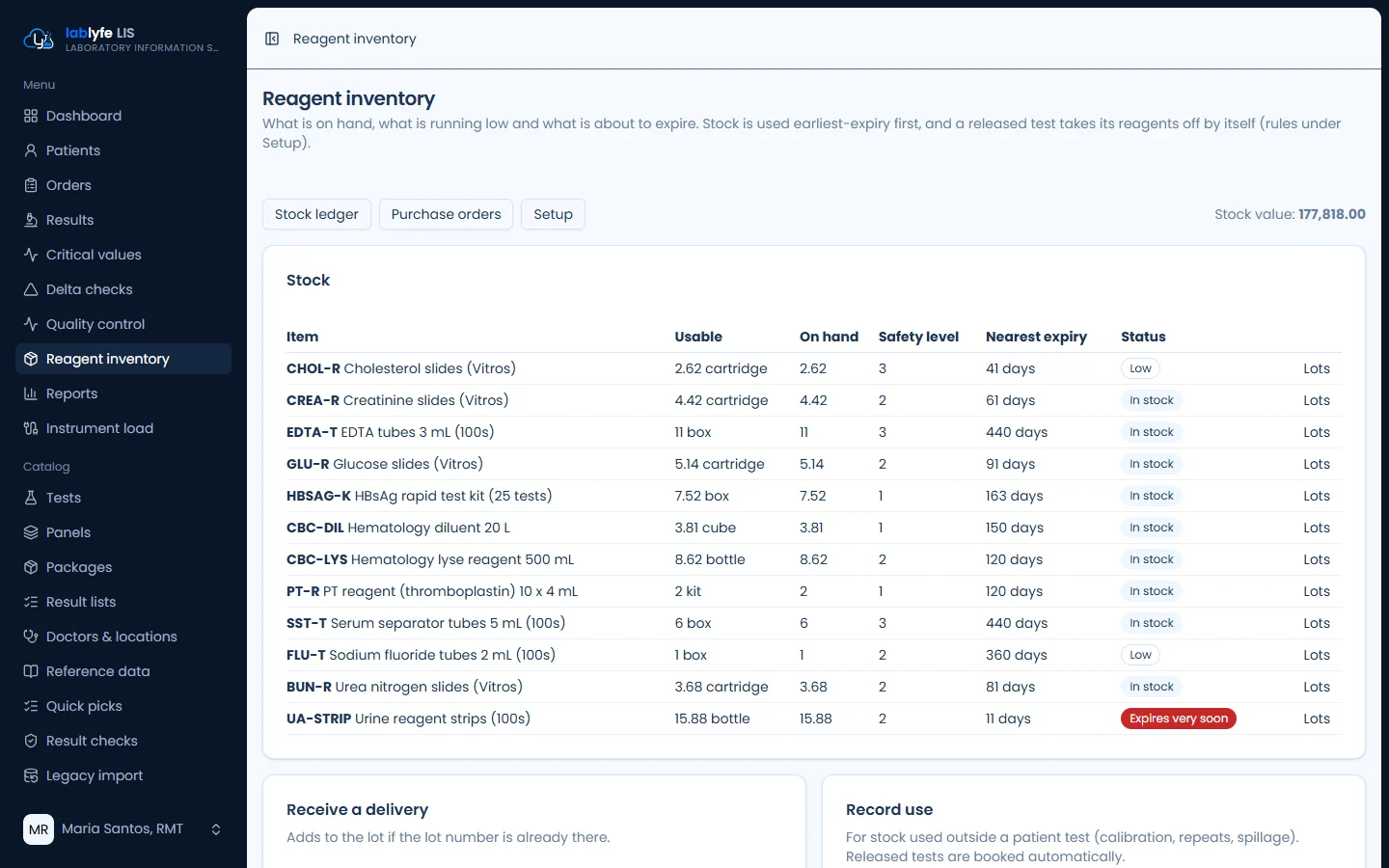Open Purchase orders

[x=446, y=214]
